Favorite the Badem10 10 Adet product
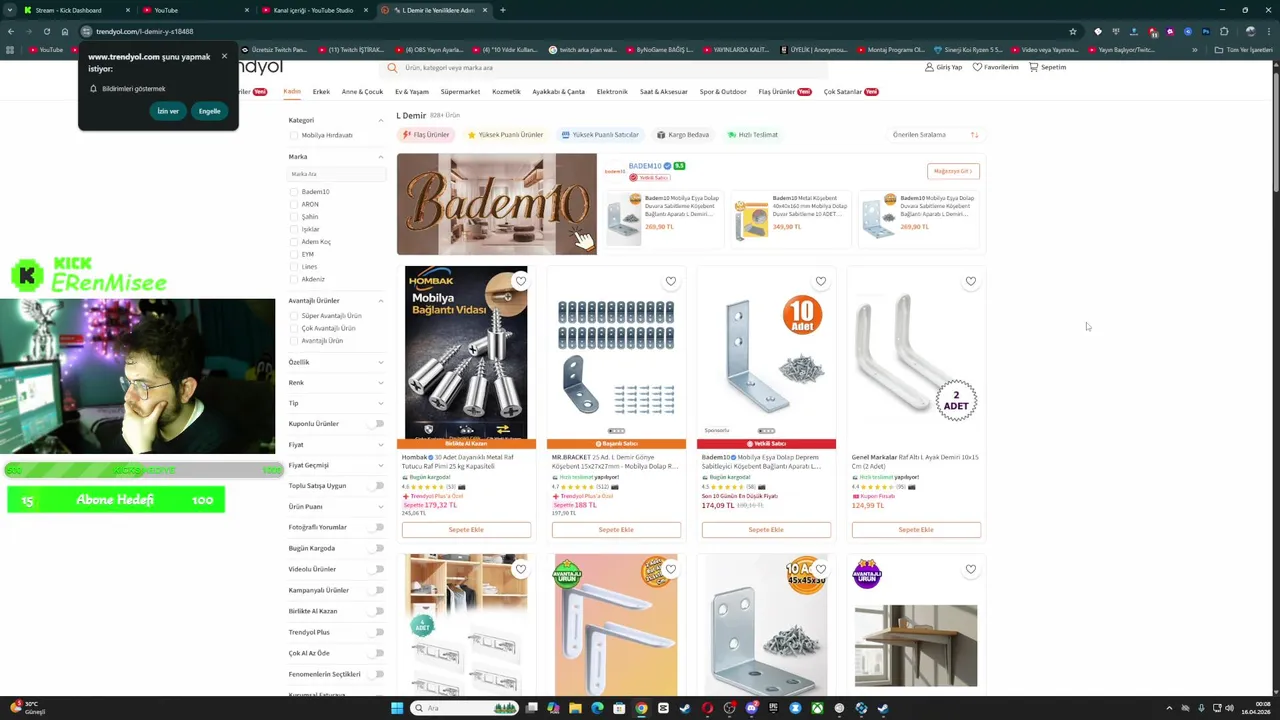Viewport: 1280px width, 720px height. coord(820,281)
